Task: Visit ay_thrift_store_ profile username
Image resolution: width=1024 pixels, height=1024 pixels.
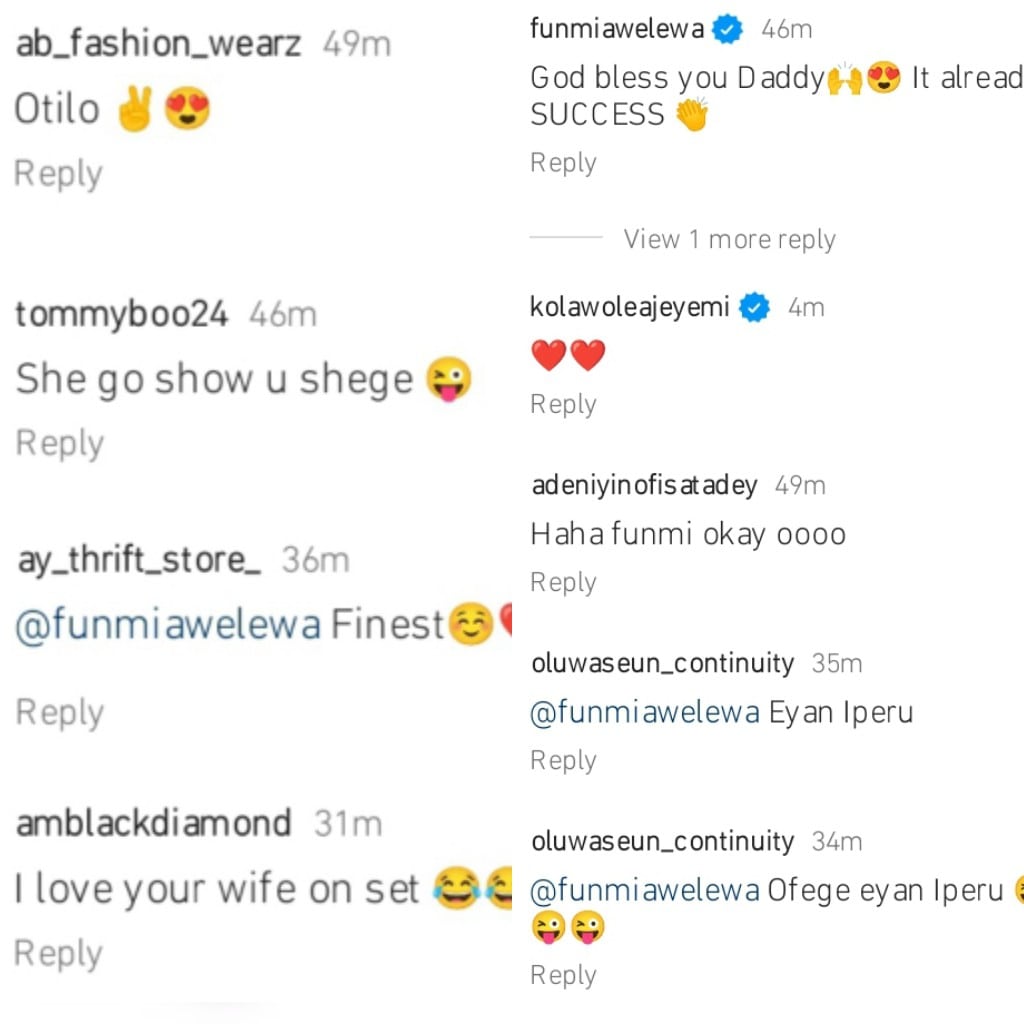Action: click(x=139, y=560)
